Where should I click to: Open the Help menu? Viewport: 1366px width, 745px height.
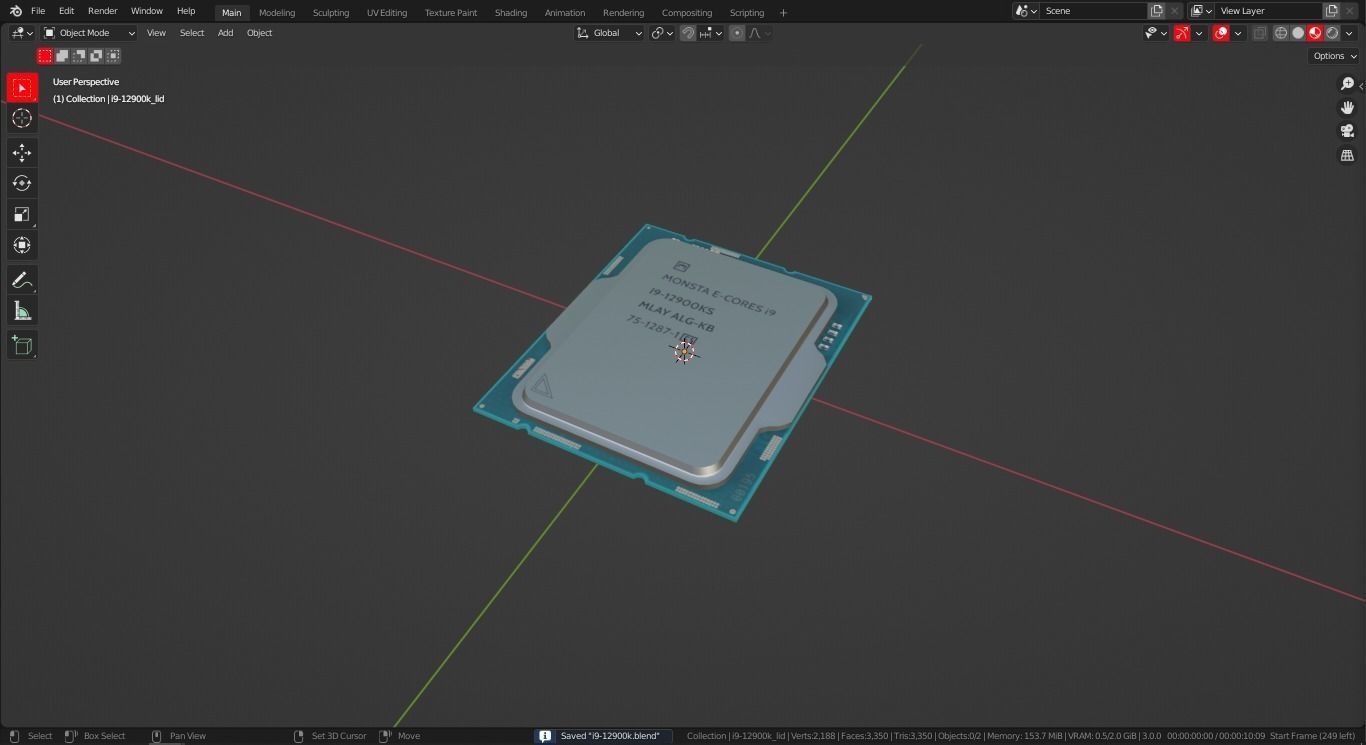point(186,11)
